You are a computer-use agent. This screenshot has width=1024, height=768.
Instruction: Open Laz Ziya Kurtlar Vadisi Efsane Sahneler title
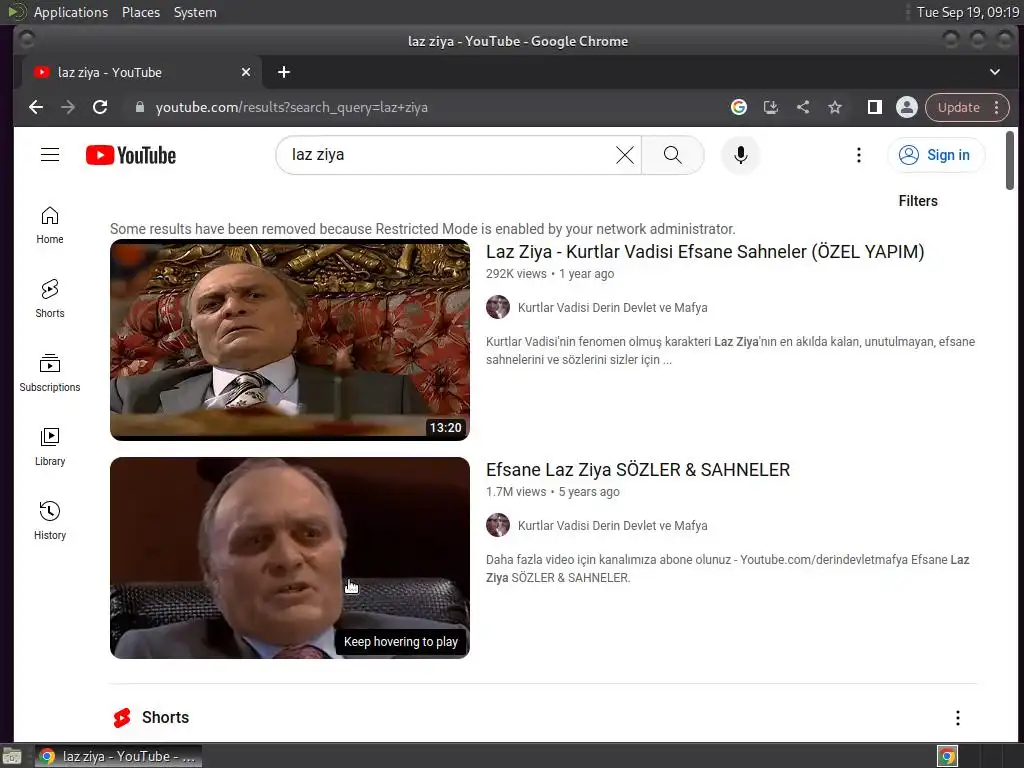705,251
